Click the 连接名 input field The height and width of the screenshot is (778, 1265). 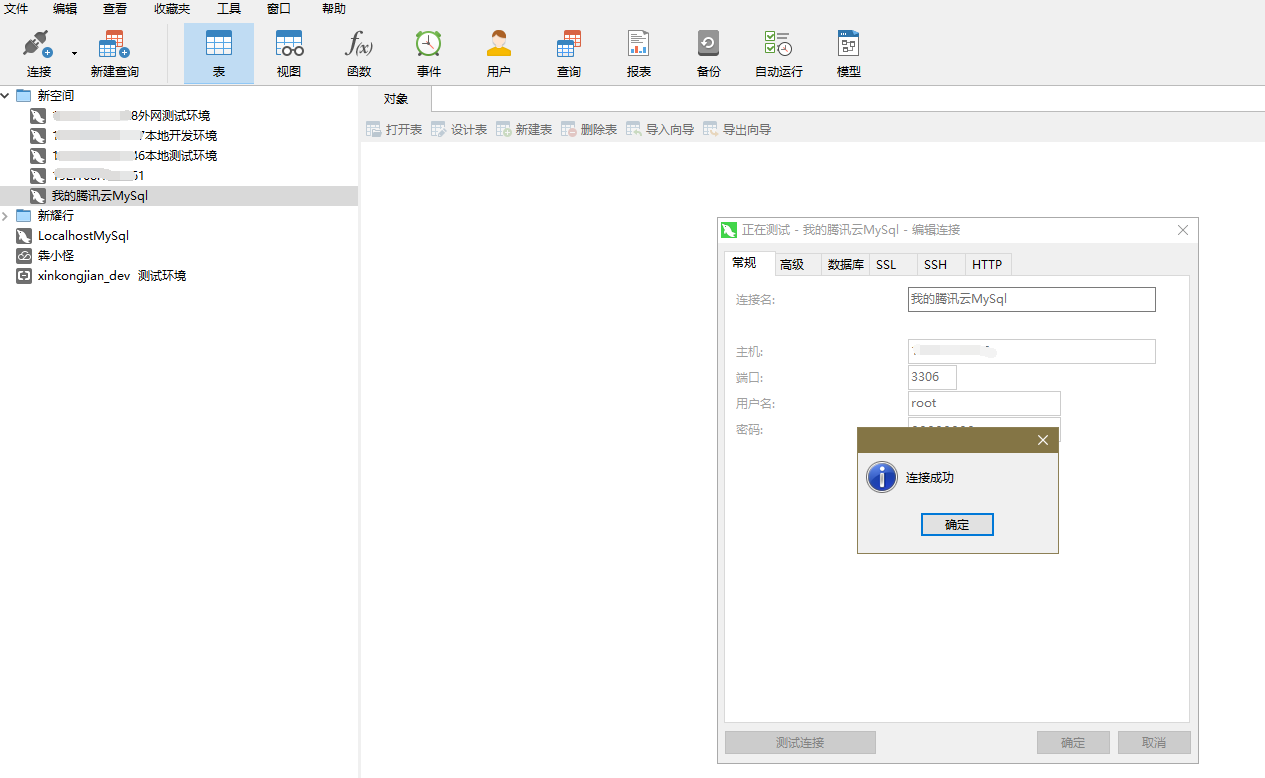[1032, 299]
